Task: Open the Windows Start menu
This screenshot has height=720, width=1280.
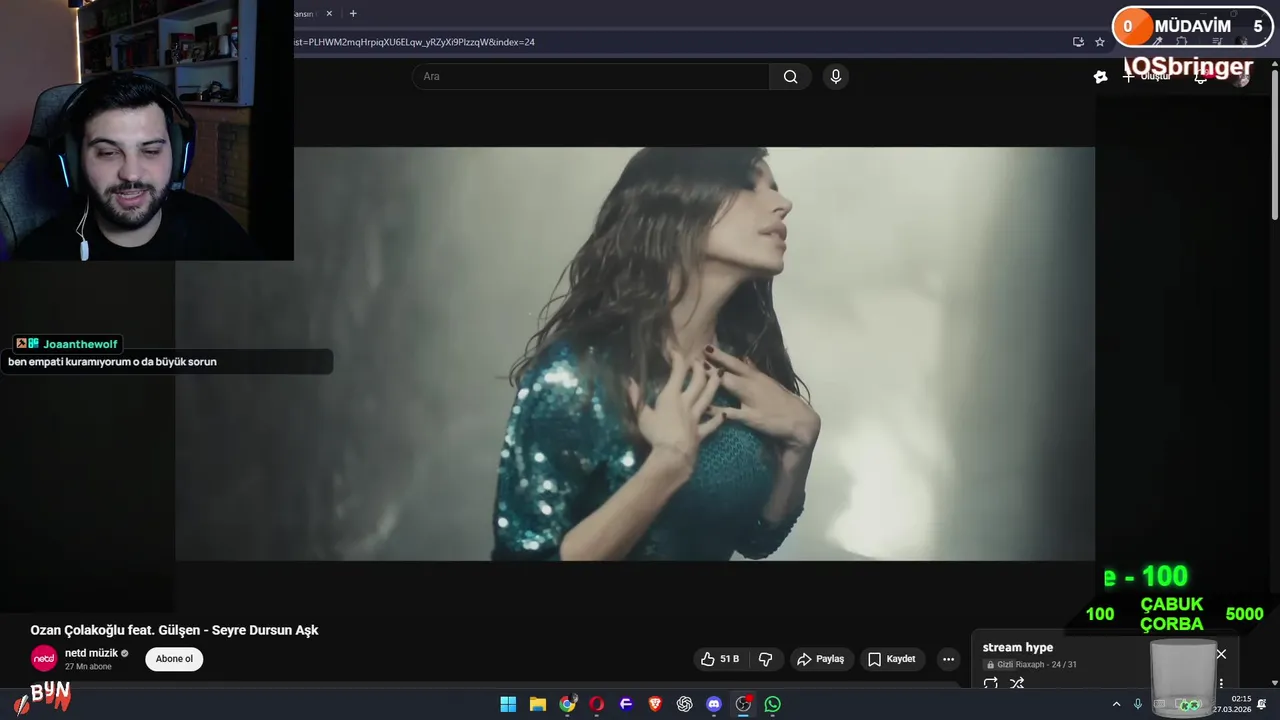Action: 508,704
